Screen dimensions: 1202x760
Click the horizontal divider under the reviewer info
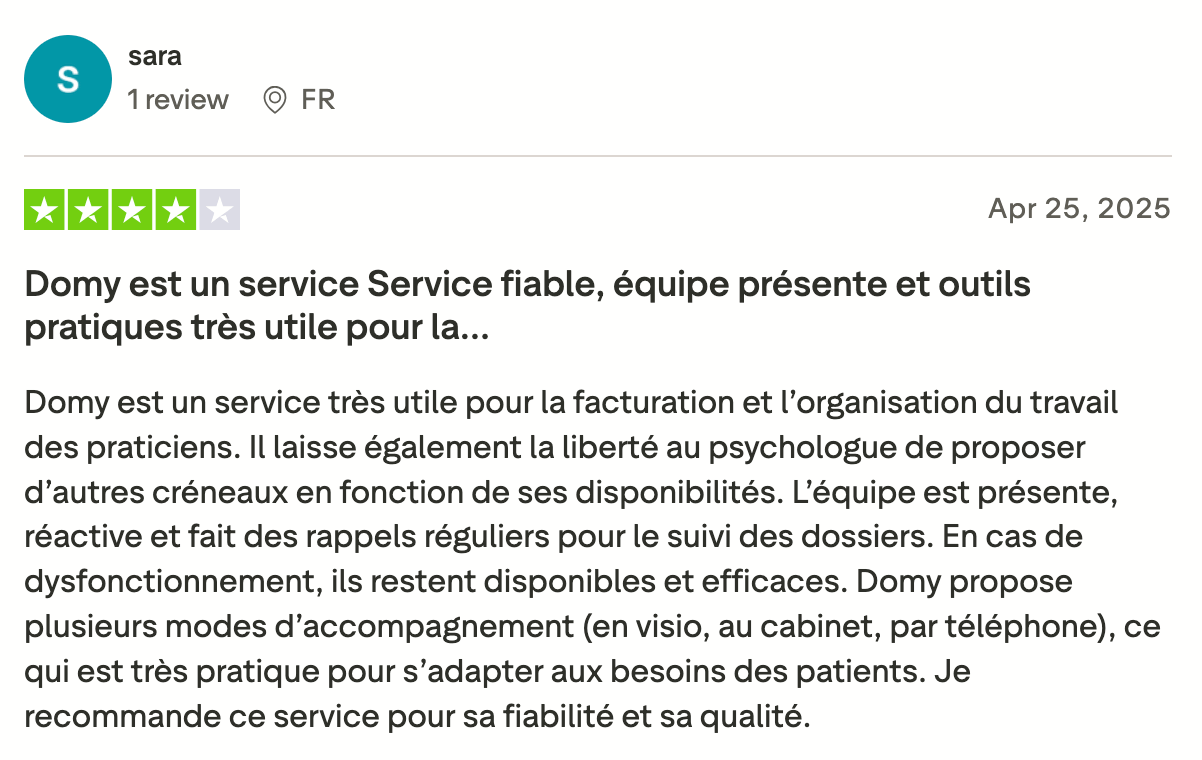(x=598, y=156)
